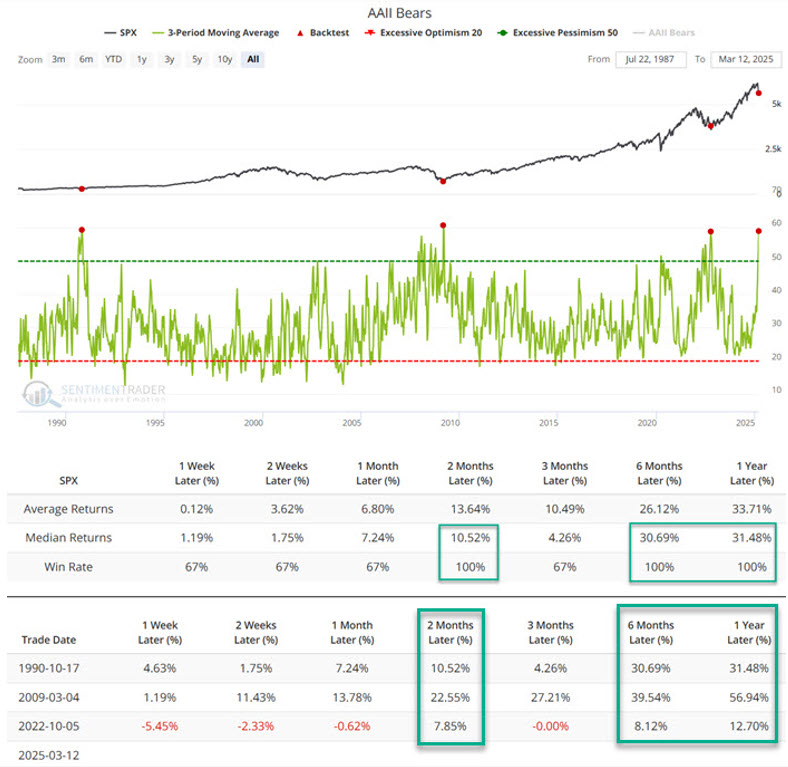Switch the zoom to 5y
This screenshot has width=788, height=767.
(195, 60)
